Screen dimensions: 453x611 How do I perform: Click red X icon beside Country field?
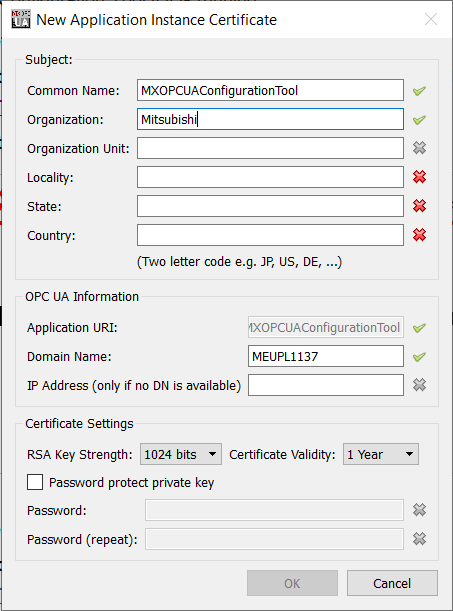tap(419, 235)
